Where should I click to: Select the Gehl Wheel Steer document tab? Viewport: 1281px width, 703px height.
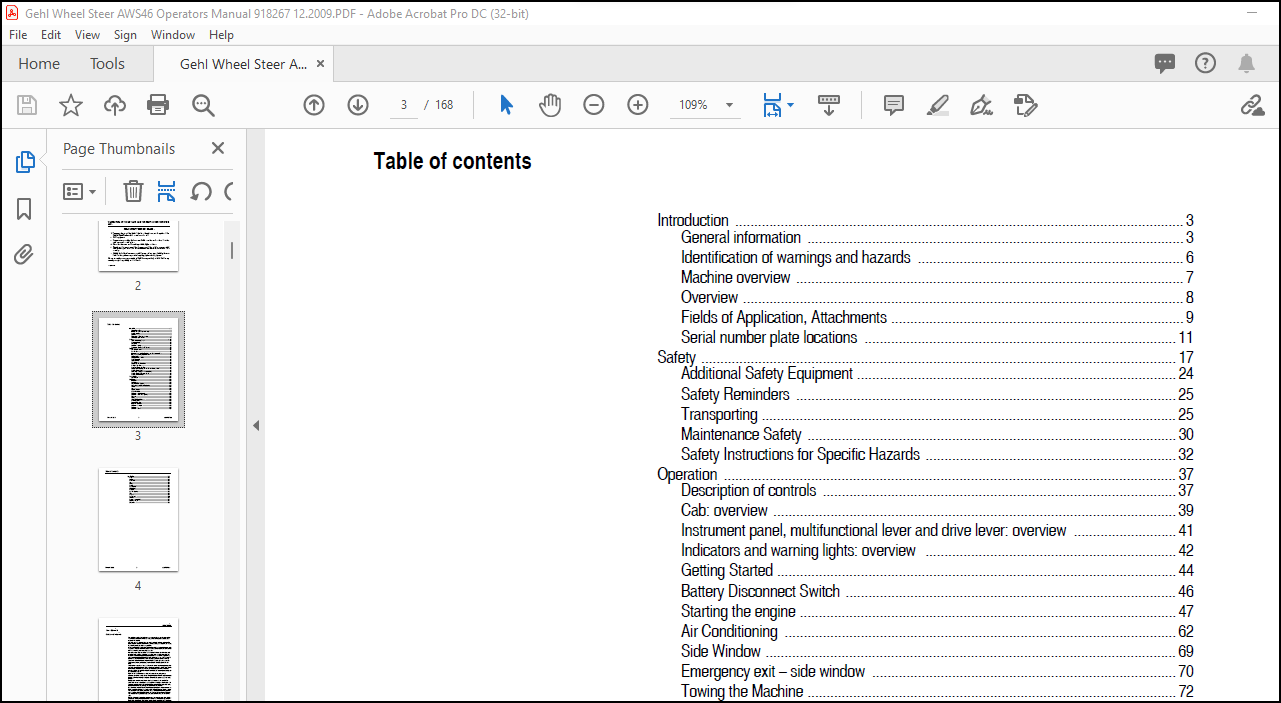[243, 64]
